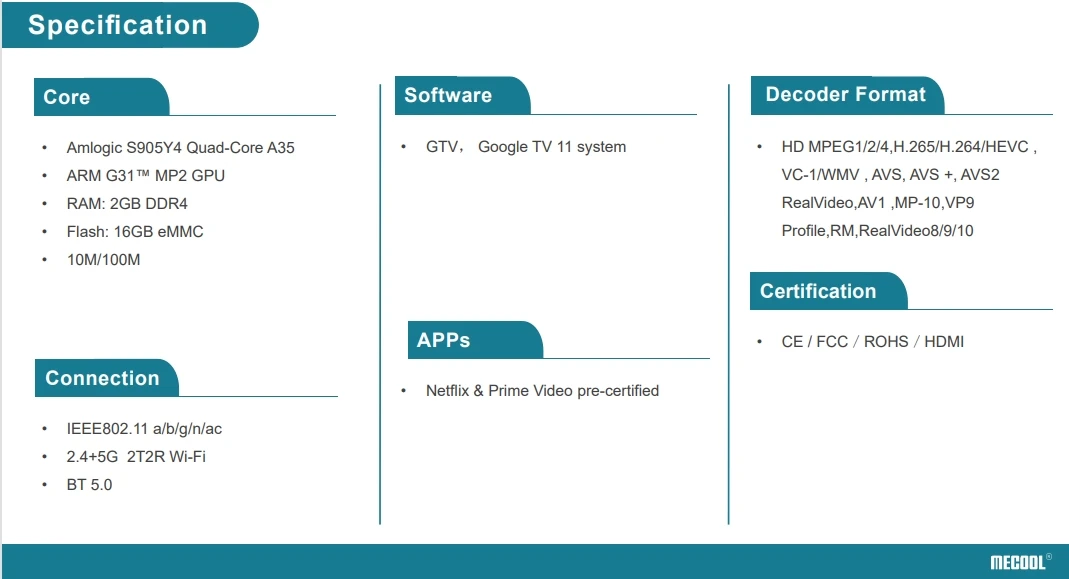Select the APPs section header
The image size is (1069, 579).
444,340
